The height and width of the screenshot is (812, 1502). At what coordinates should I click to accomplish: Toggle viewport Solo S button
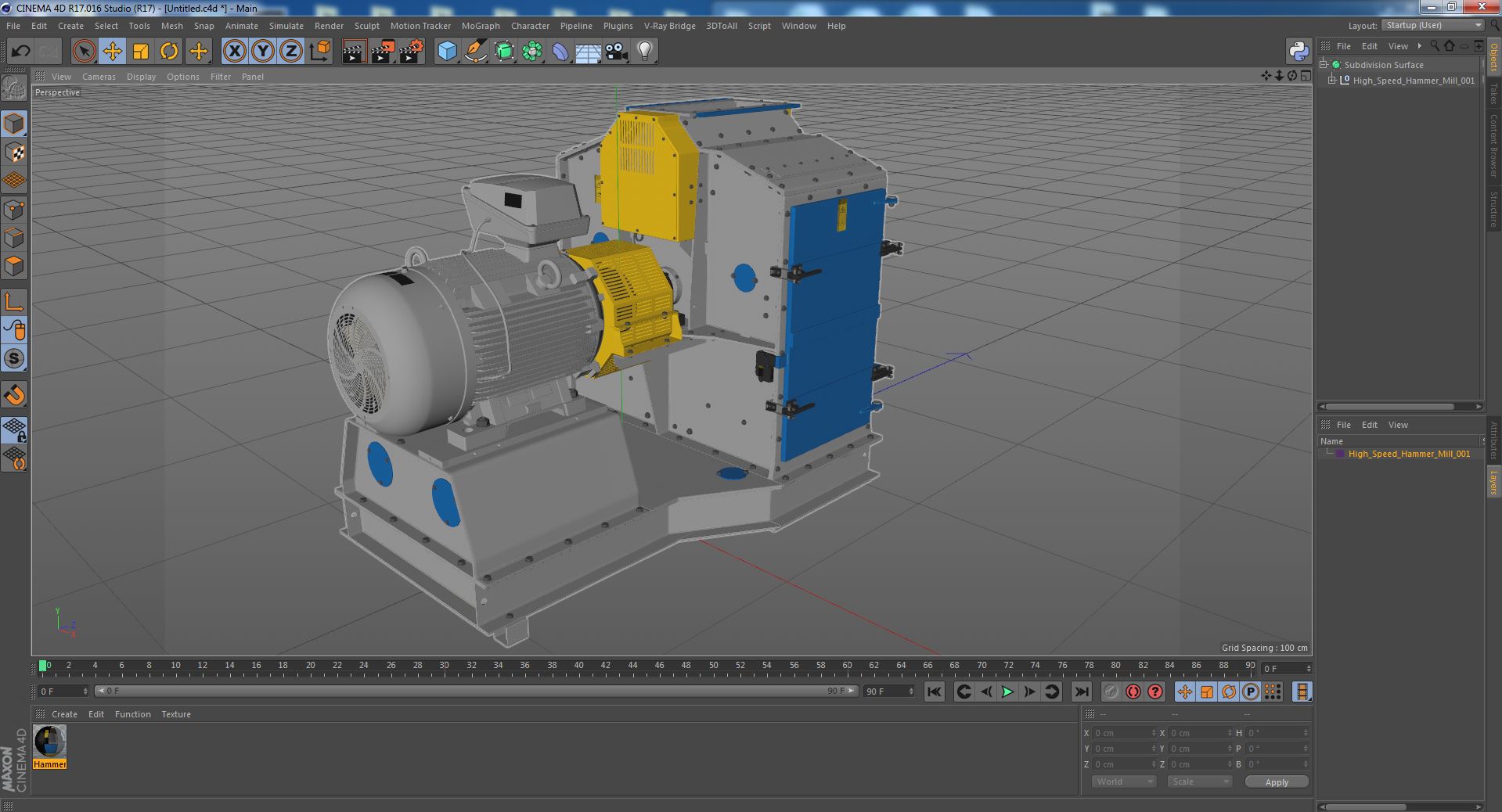click(x=14, y=358)
